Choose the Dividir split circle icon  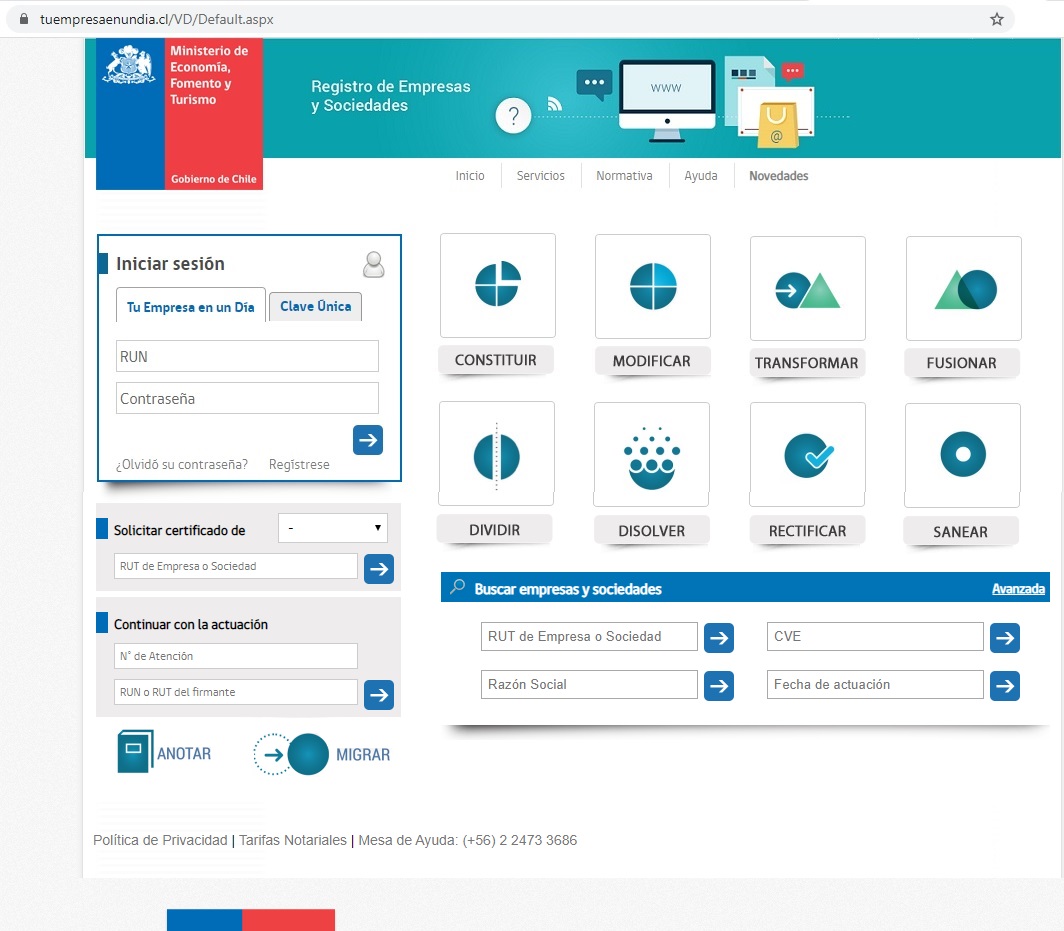(496, 456)
